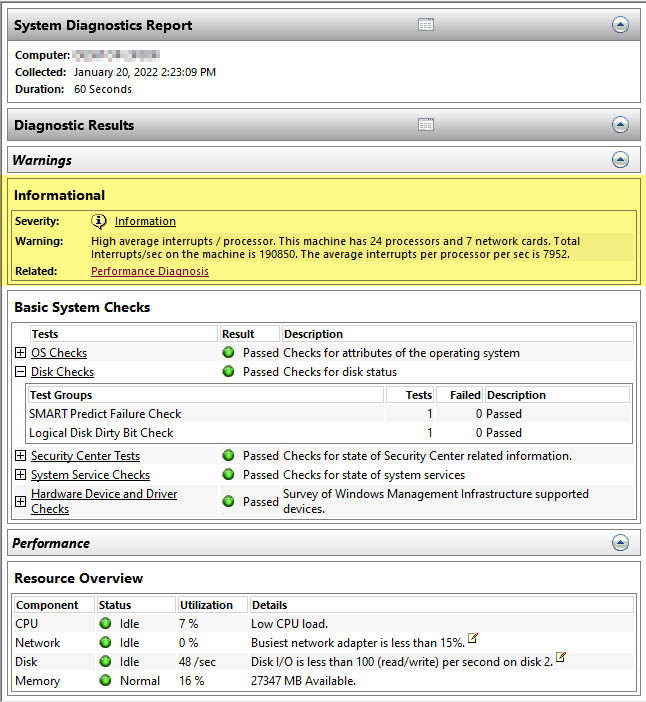
Task: Expand the Security Center Tests row
Action: point(20,456)
